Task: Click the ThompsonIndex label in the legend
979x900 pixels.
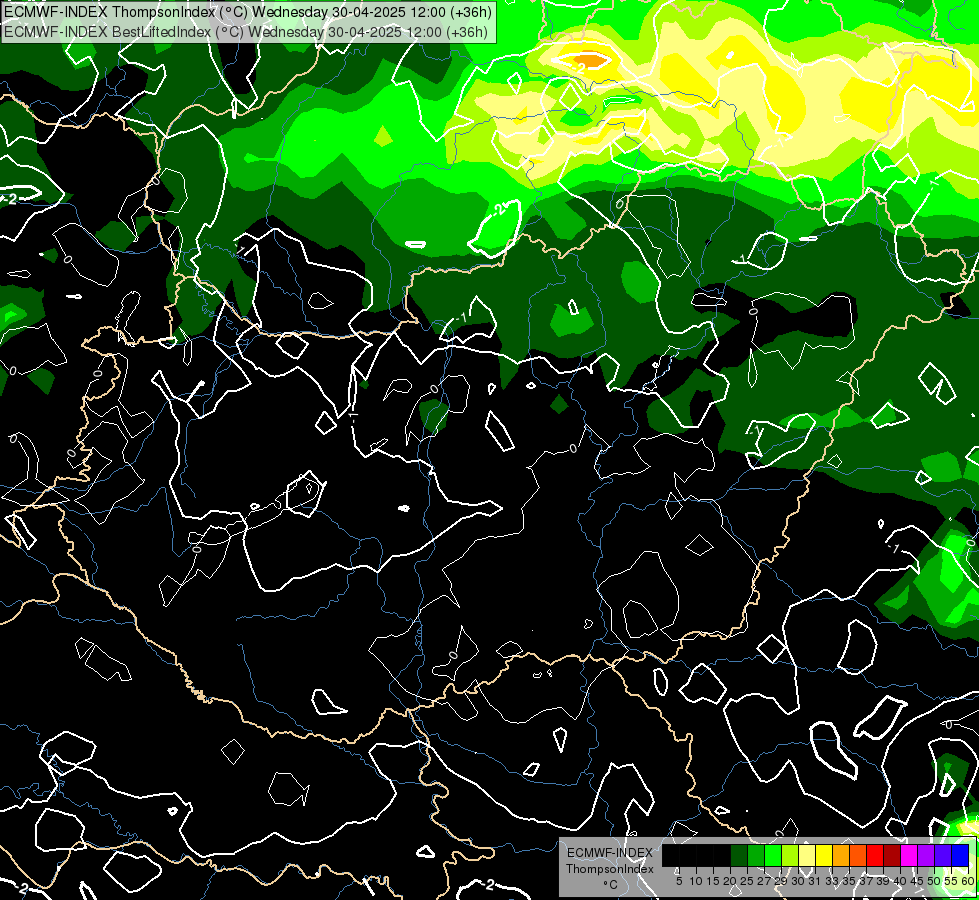Action: 610,869
